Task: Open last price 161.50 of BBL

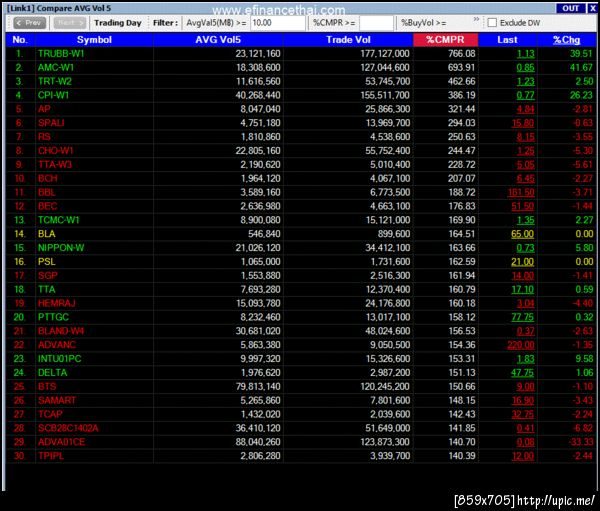Action: pyautogui.click(x=521, y=193)
